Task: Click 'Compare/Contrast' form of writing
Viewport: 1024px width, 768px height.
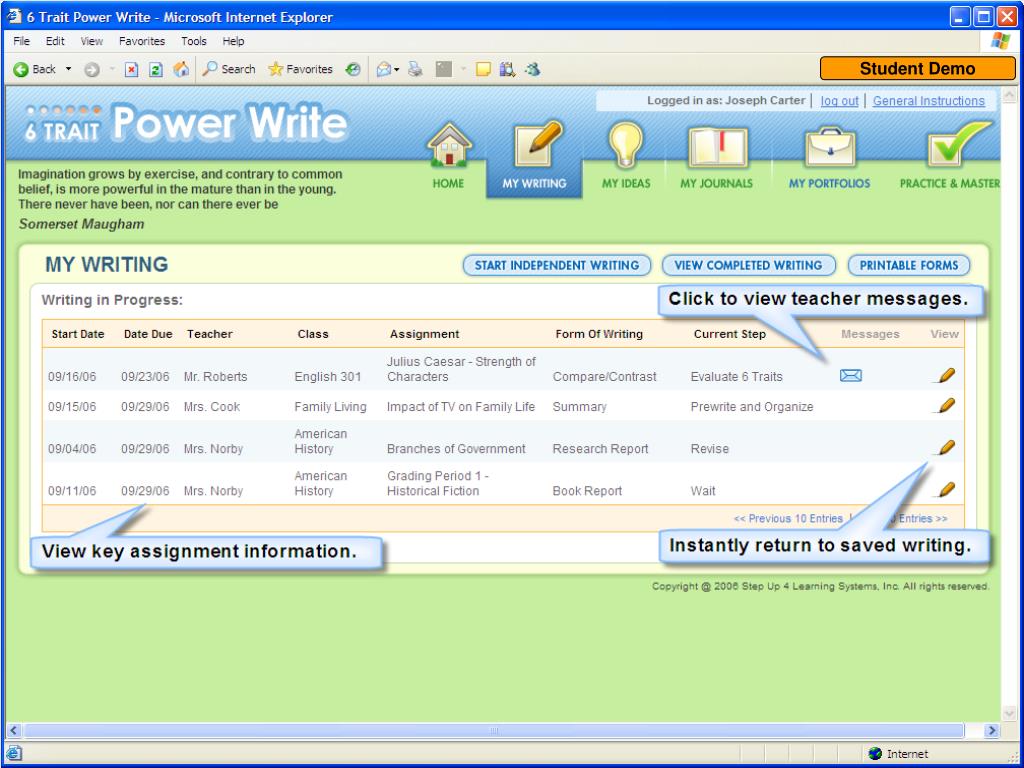Action: click(604, 377)
